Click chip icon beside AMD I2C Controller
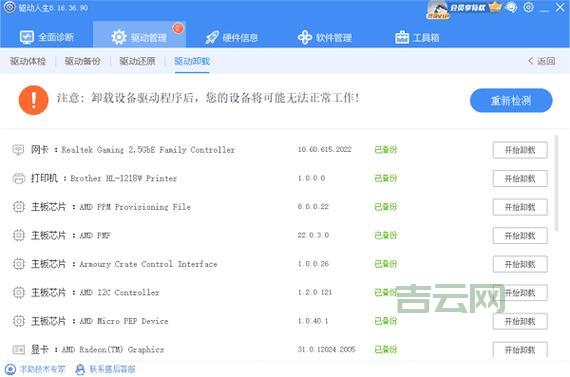 click(19, 292)
